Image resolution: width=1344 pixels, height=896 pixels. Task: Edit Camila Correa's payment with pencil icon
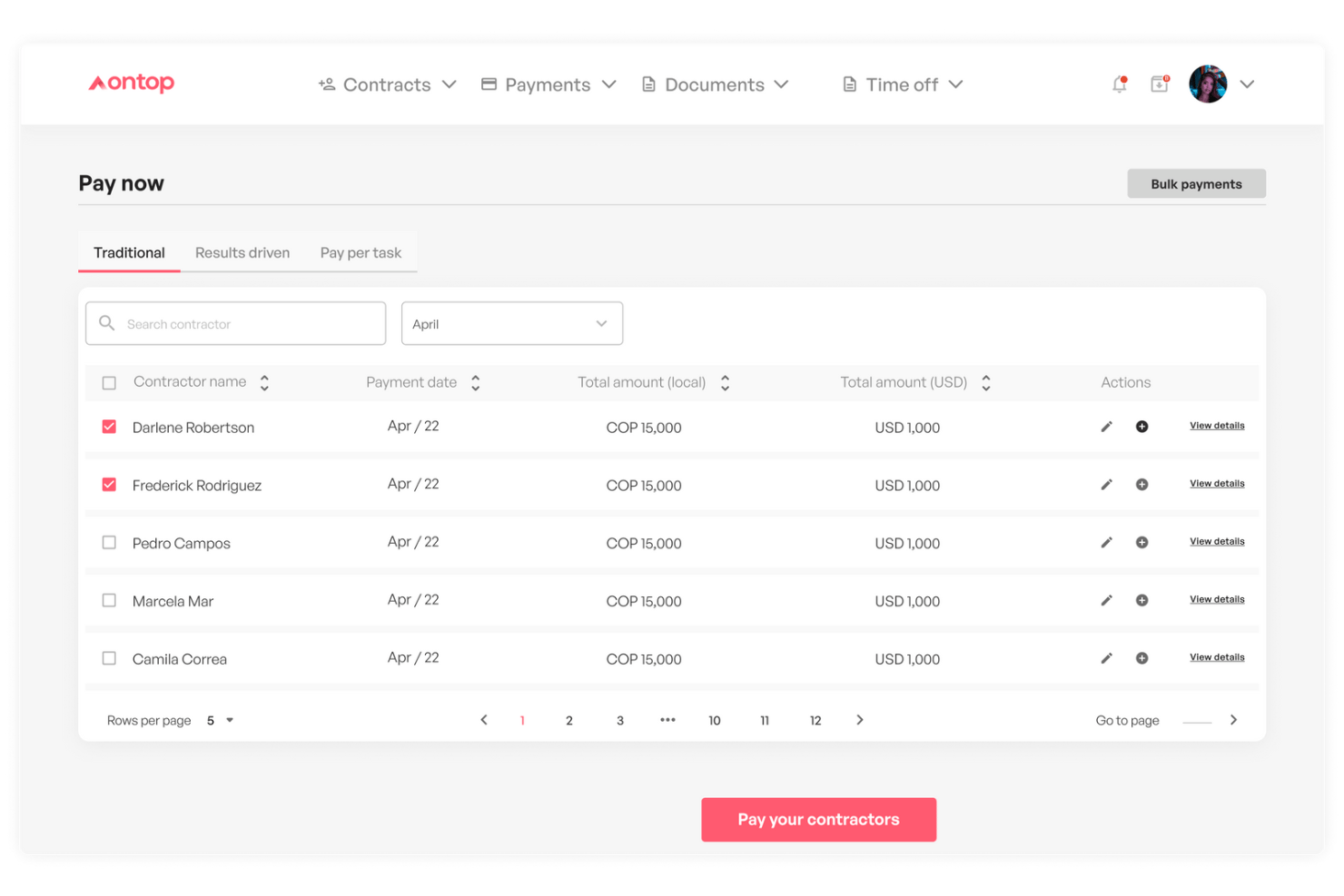pyautogui.click(x=1106, y=659)
